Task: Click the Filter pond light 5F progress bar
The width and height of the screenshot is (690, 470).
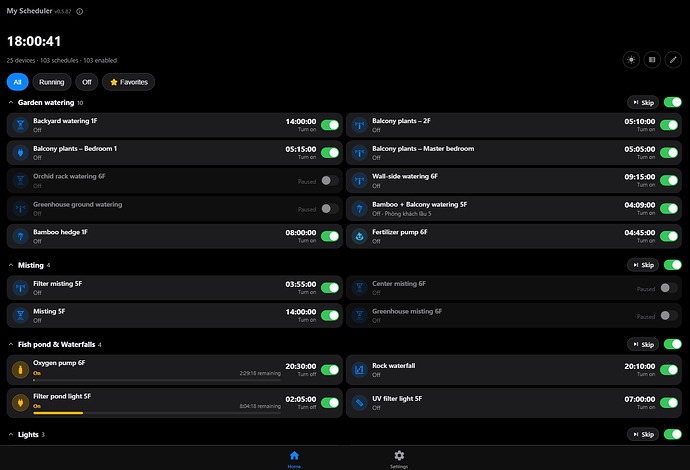Action: point(157,413)
